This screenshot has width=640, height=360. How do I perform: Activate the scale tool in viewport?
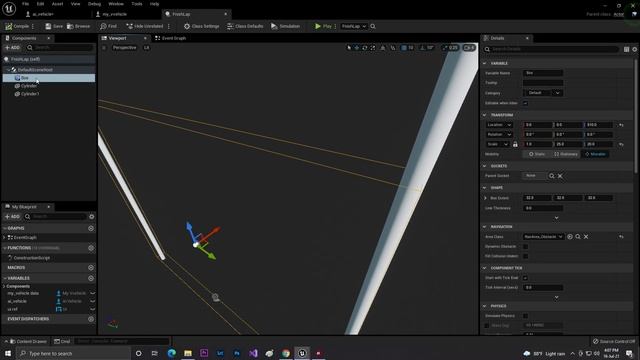(x=373, y=48)
